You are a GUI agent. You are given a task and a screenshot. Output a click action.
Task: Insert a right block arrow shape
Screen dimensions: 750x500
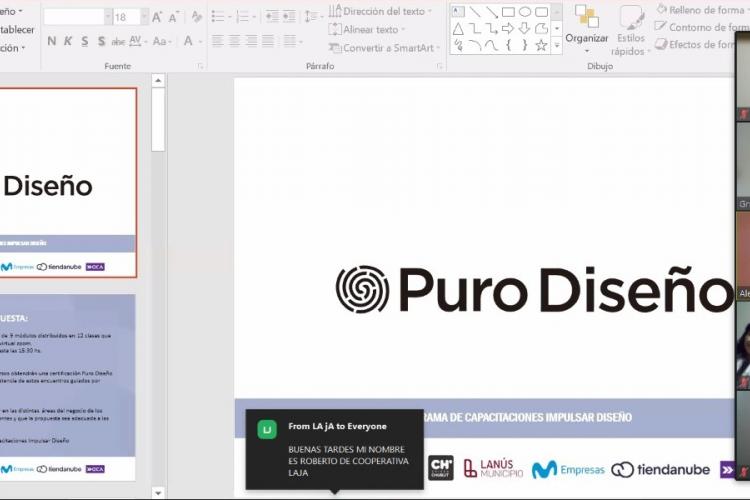[x=508, y=29]
